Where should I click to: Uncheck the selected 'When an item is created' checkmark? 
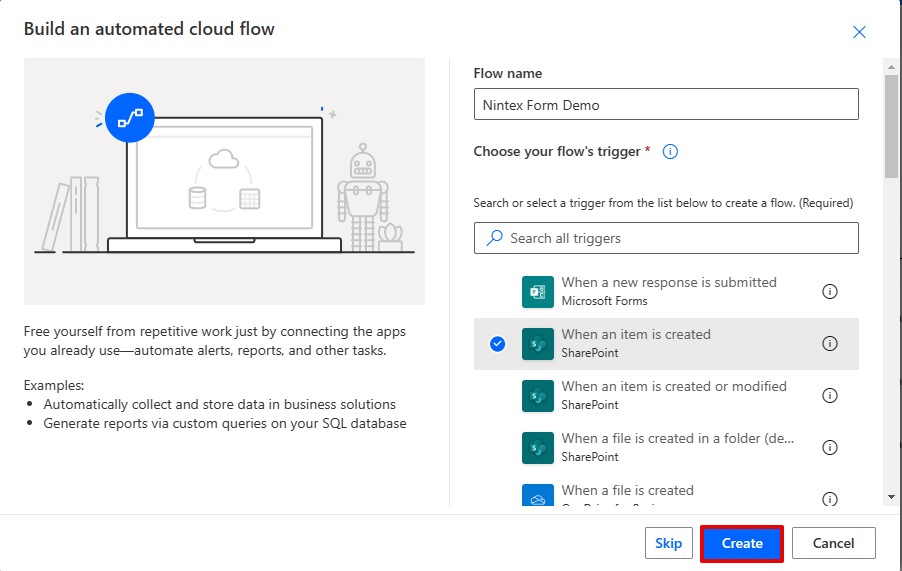[498, 344]
